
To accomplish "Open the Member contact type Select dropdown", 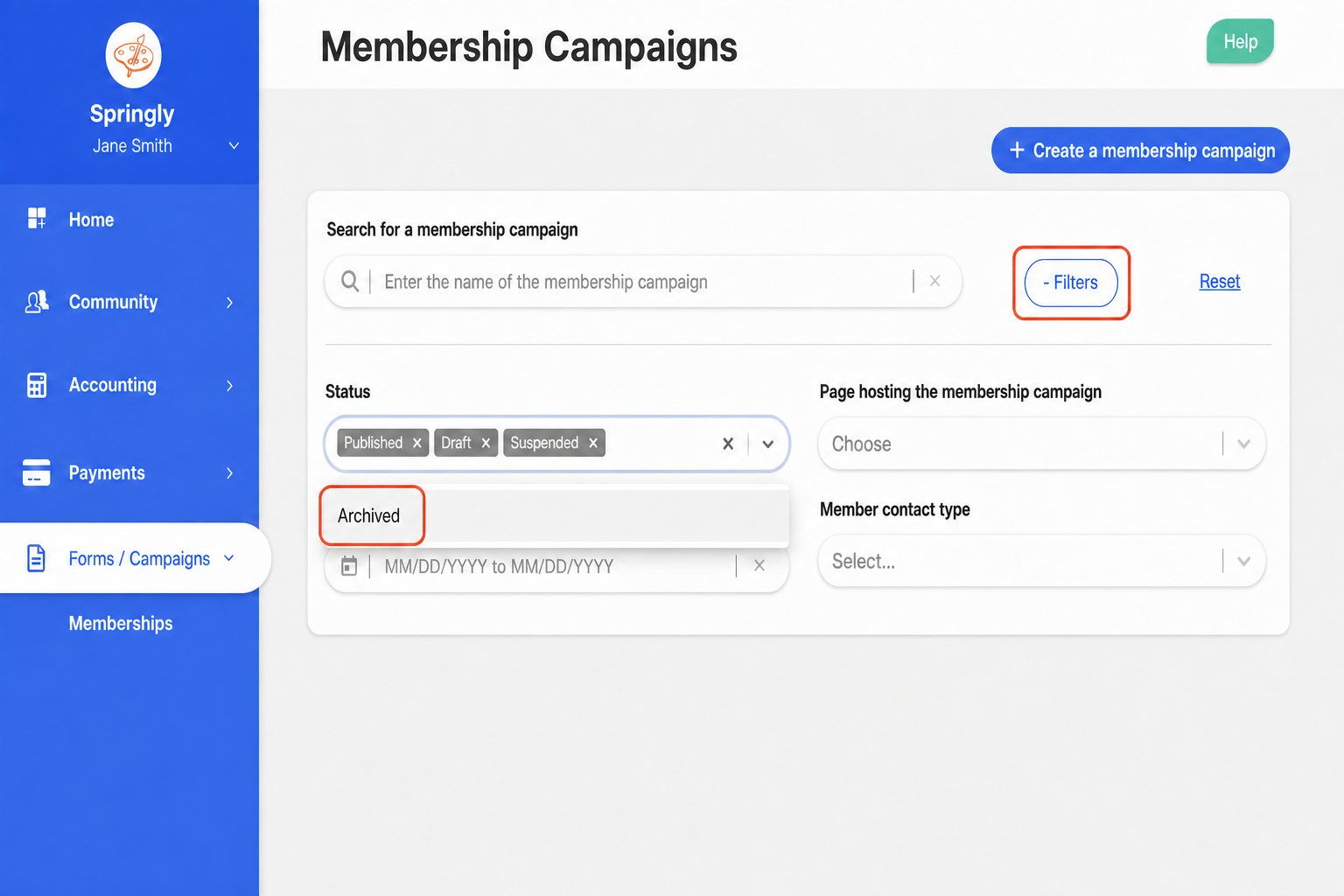I will click(1042, 561).
